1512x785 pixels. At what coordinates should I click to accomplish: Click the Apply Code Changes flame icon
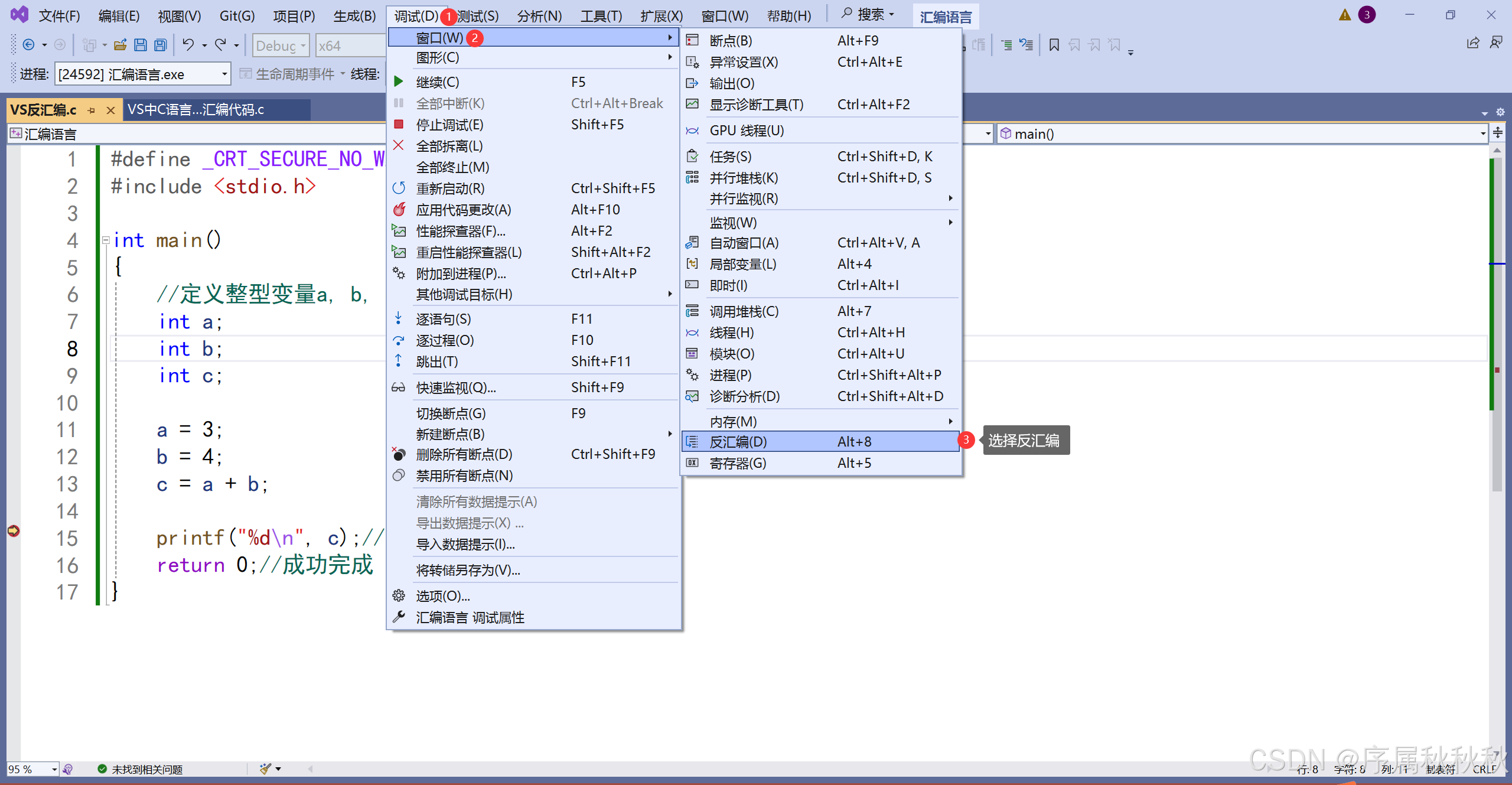click(399, 209)
